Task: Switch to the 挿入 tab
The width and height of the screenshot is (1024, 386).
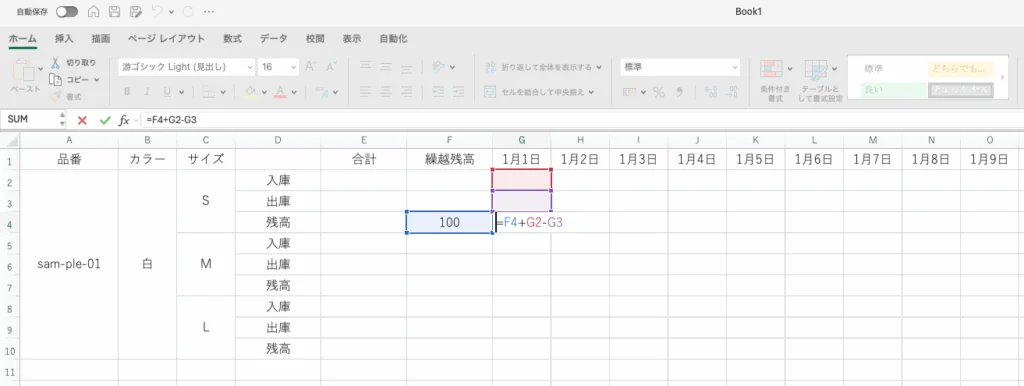Action: coord(64,39)
